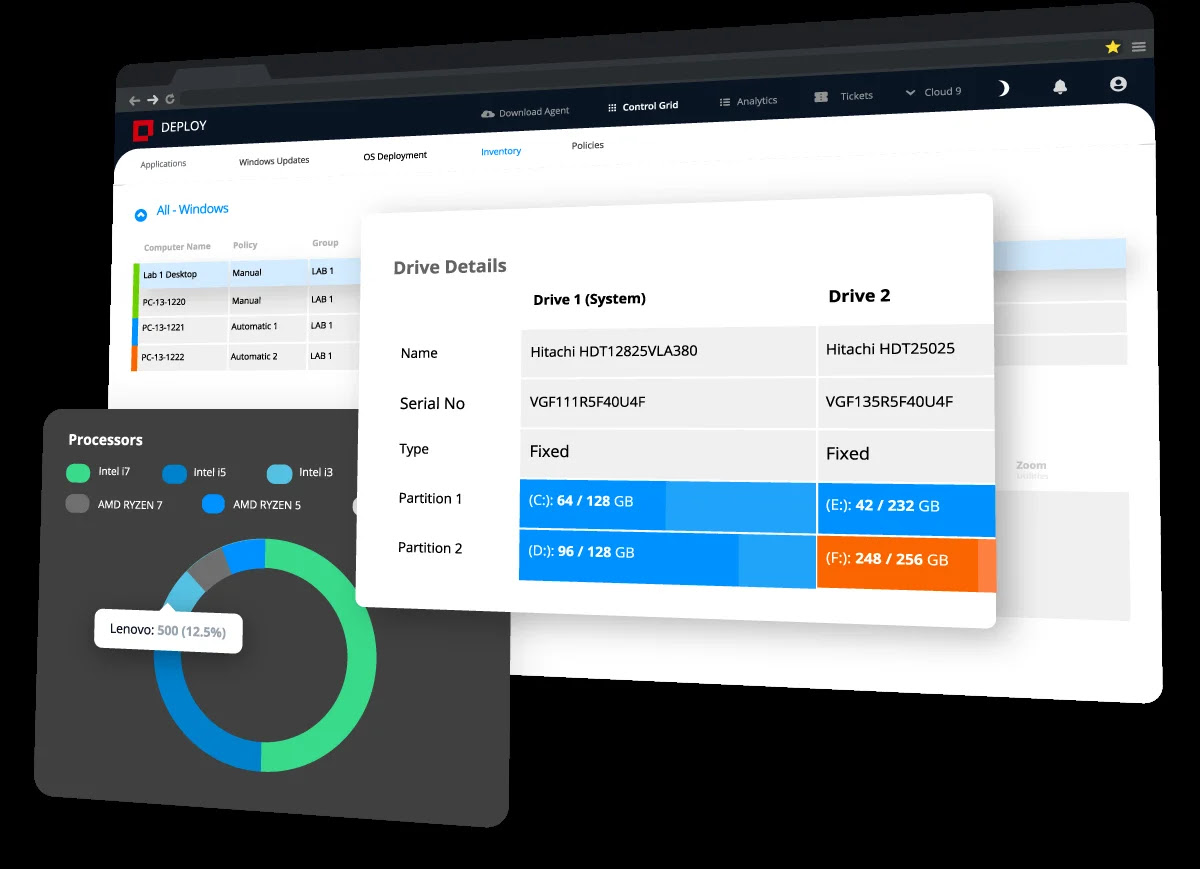Go to the OS Deployment tab
This screenshot has height=869, width=1200.
395,156
